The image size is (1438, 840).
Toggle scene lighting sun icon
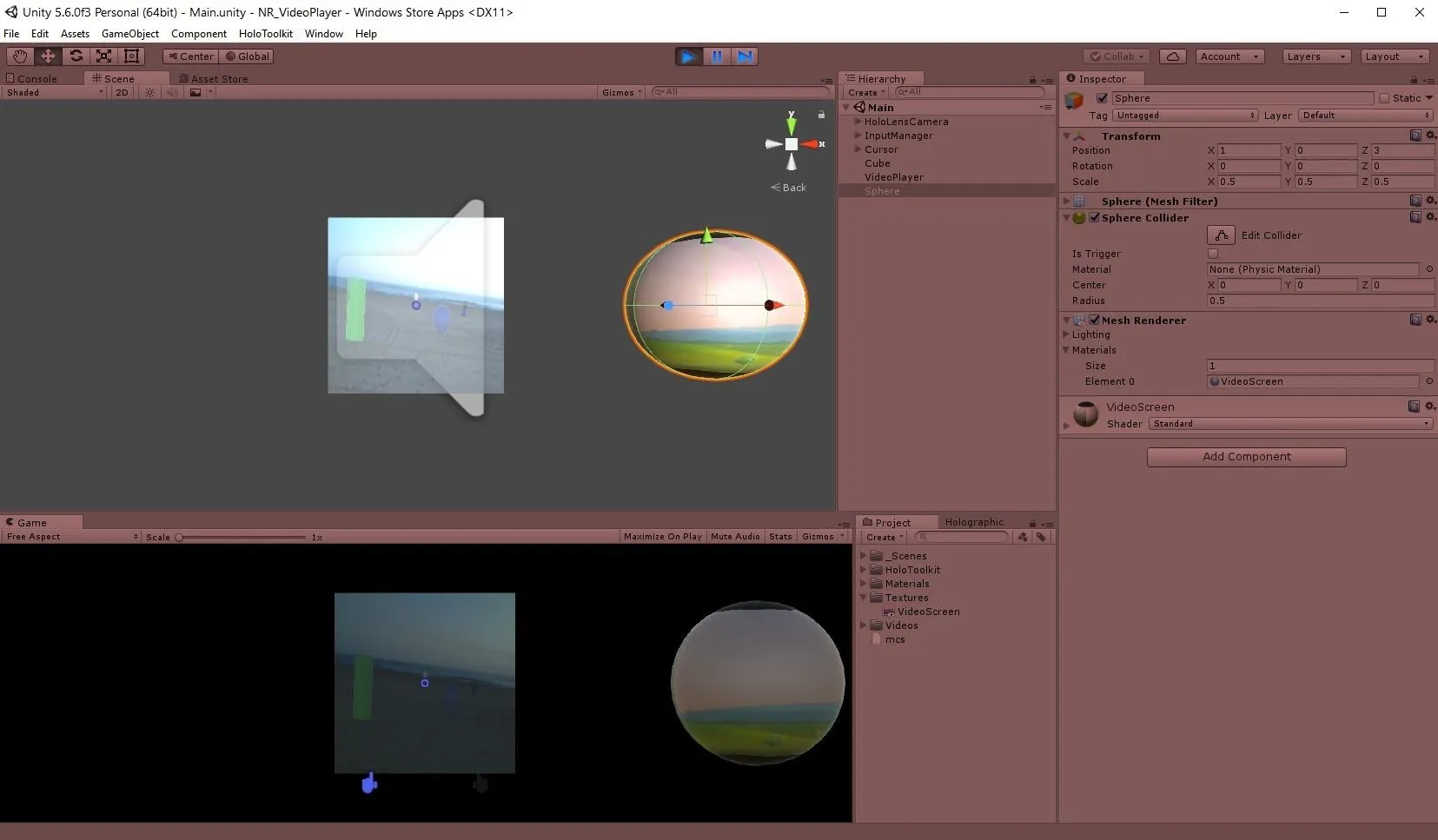coord(150,92)
